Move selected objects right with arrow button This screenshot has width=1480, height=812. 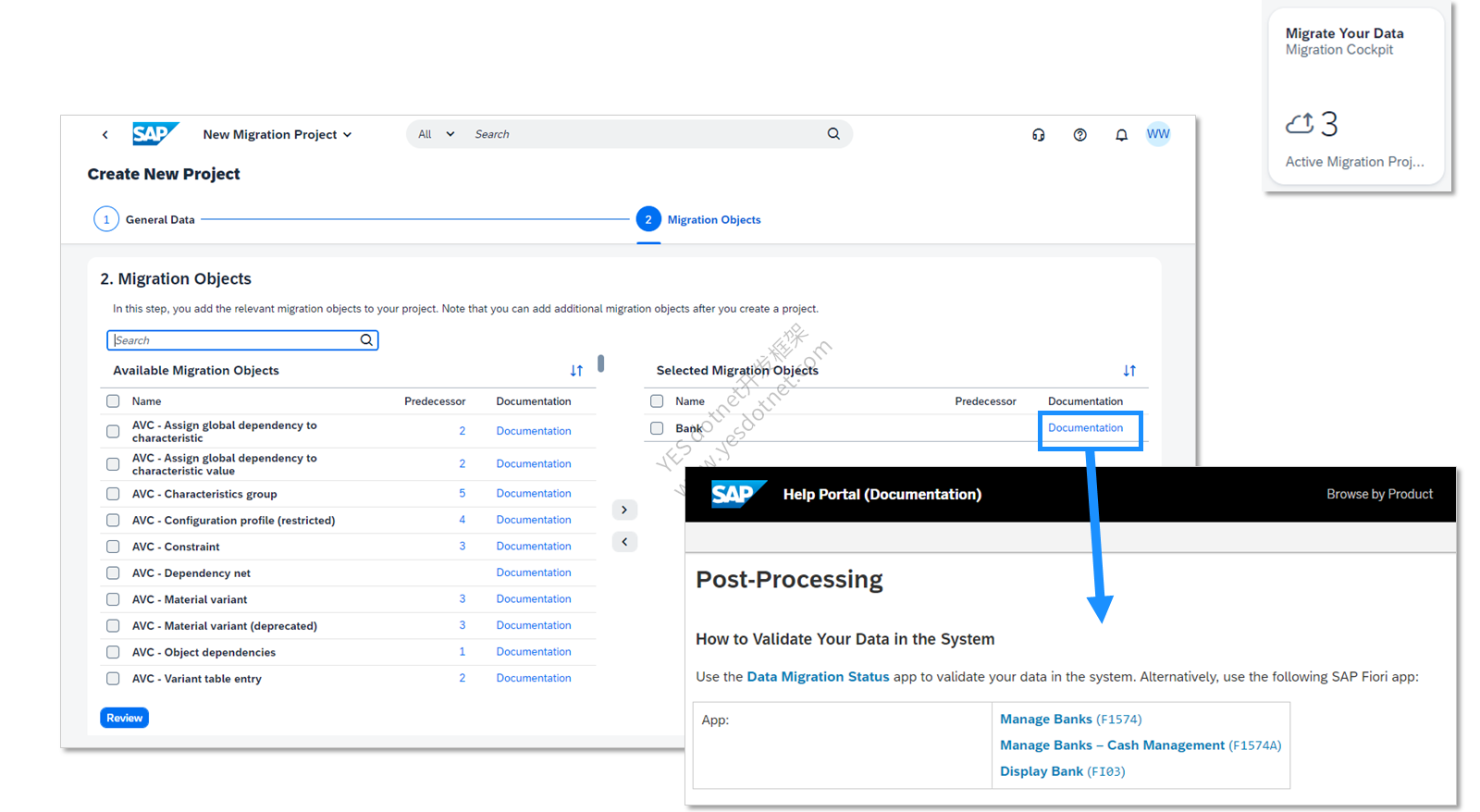tap(624, 510)
